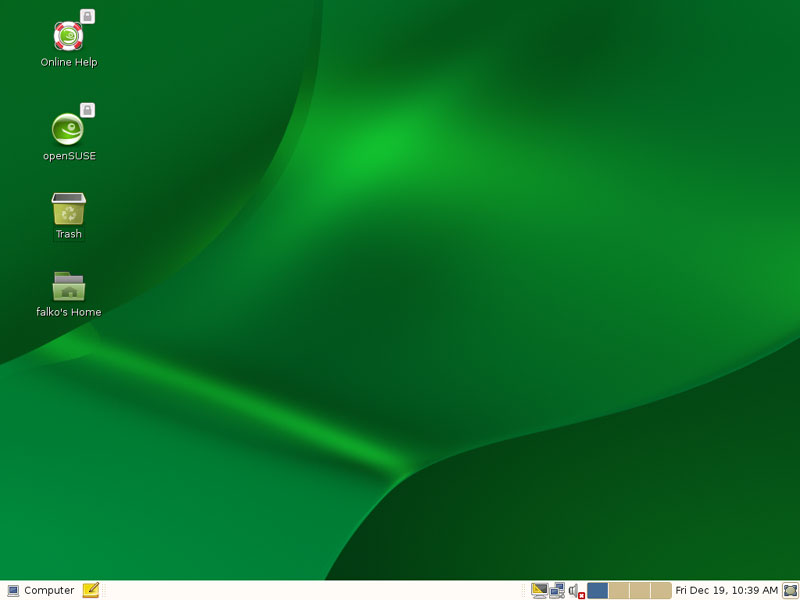The width and height of the screenshot is (800, 600).
Task: Open the display resolution tray applet
Action: tap(539, 590)
